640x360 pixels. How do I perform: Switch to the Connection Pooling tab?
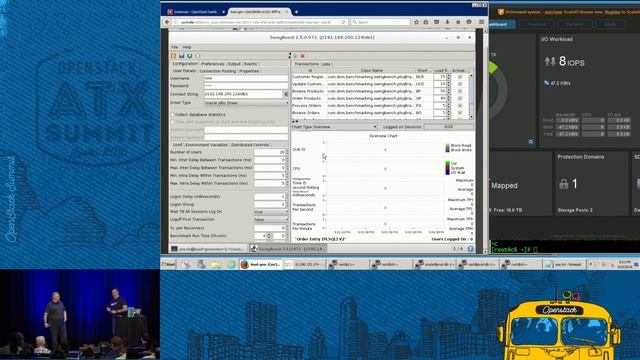click(x=218, y=71)
